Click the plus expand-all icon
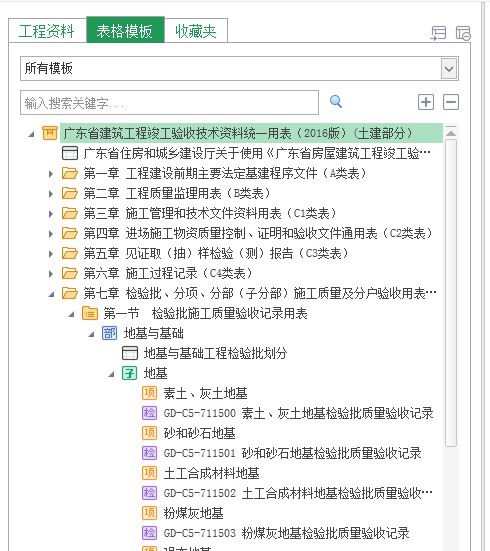The height and width of the screenshot is (551, 490). click(x=426, y=102)
